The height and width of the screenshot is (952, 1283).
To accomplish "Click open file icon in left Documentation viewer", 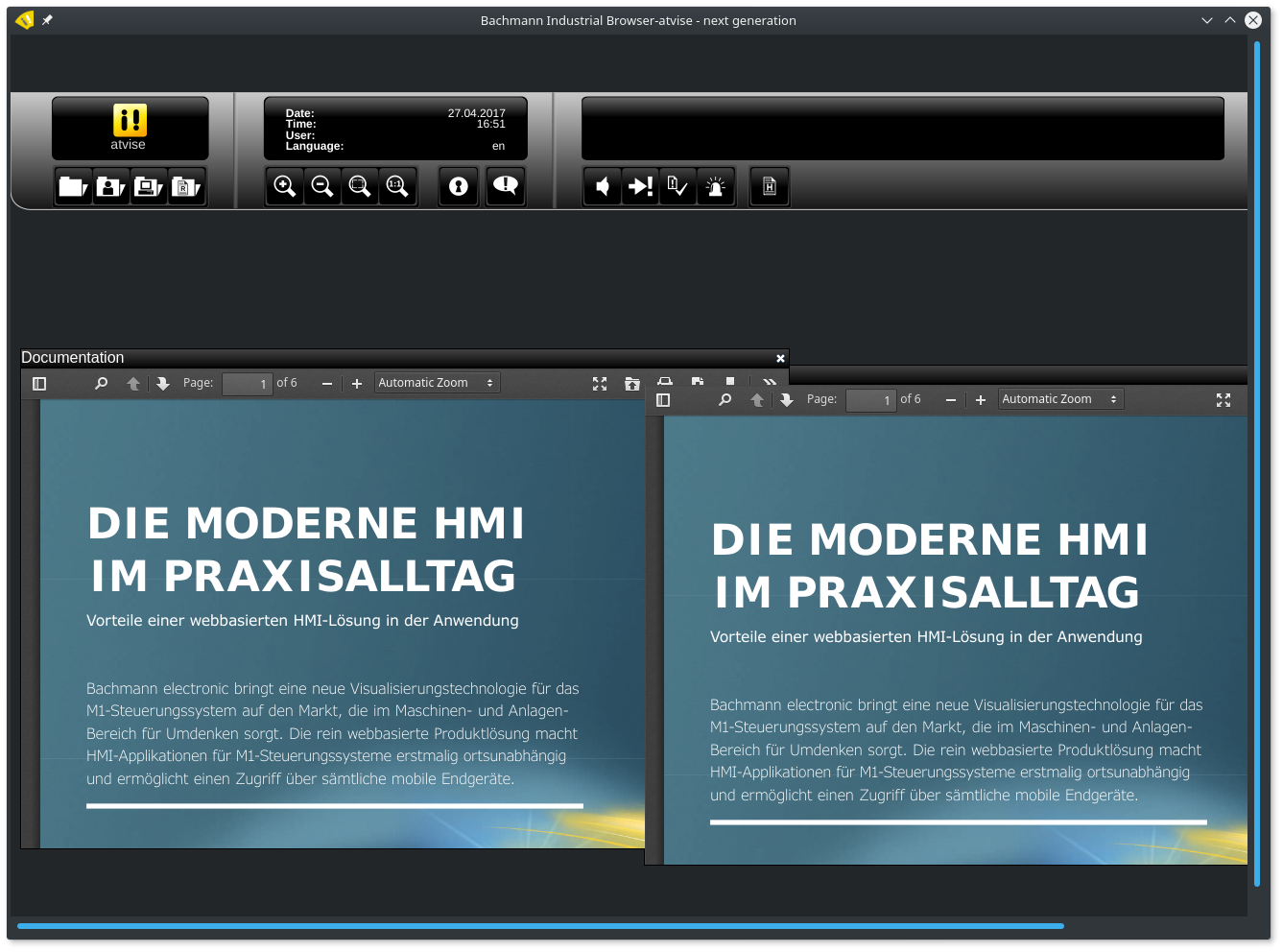I will [x=631, y=384].
